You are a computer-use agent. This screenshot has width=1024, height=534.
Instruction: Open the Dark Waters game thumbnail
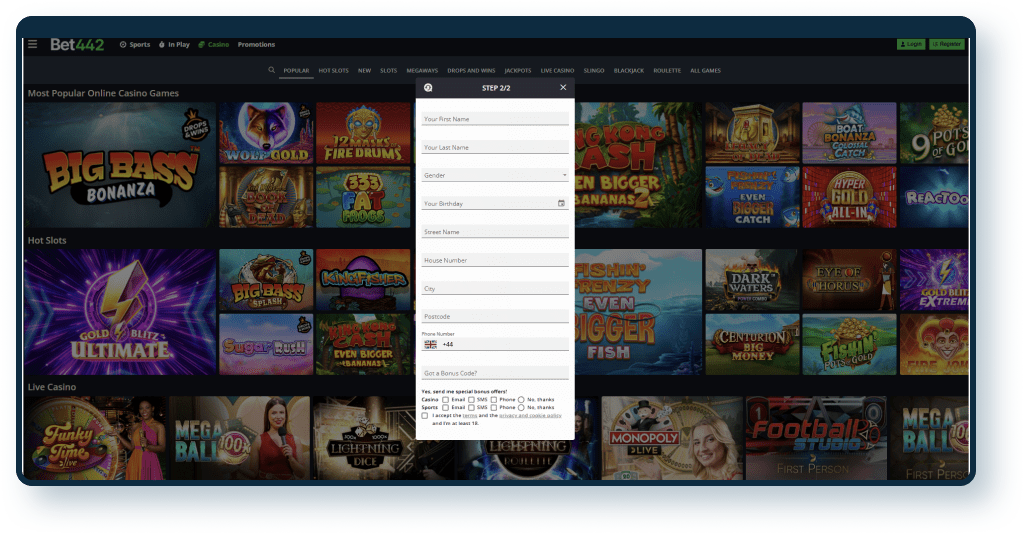coord(752,279)
